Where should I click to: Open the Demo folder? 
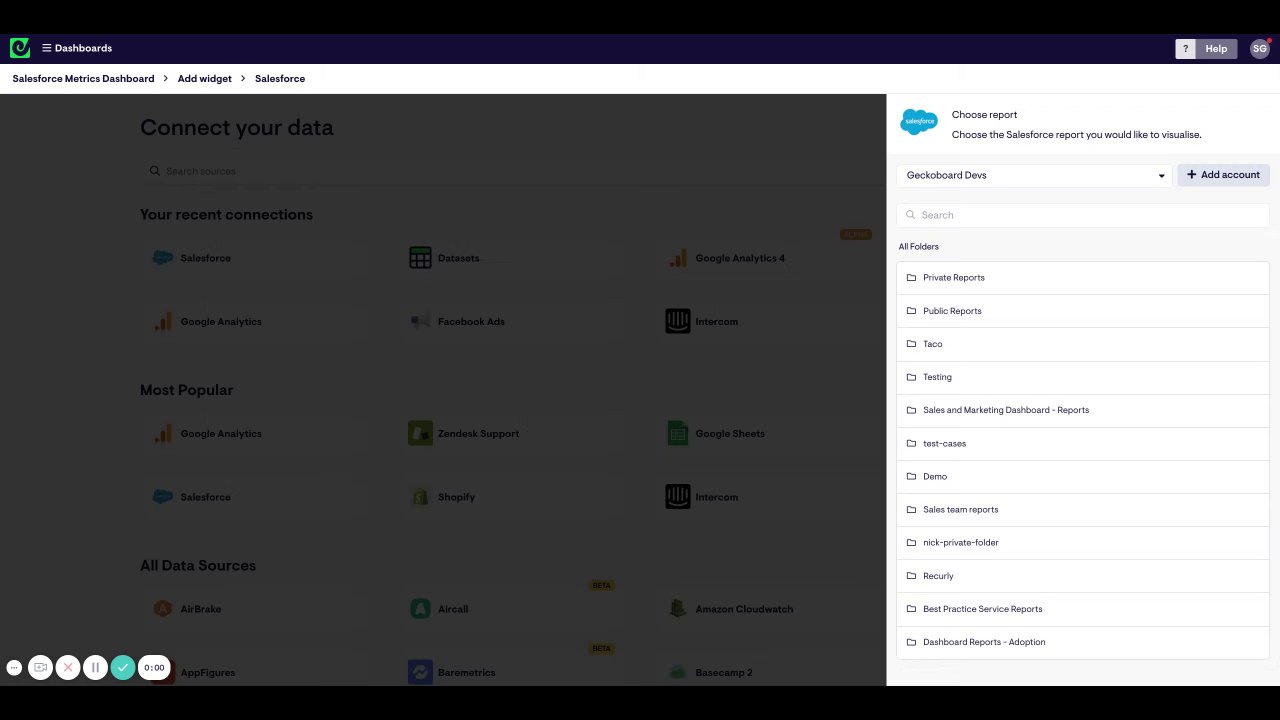pyautogui.click(x=1083, y=476)
